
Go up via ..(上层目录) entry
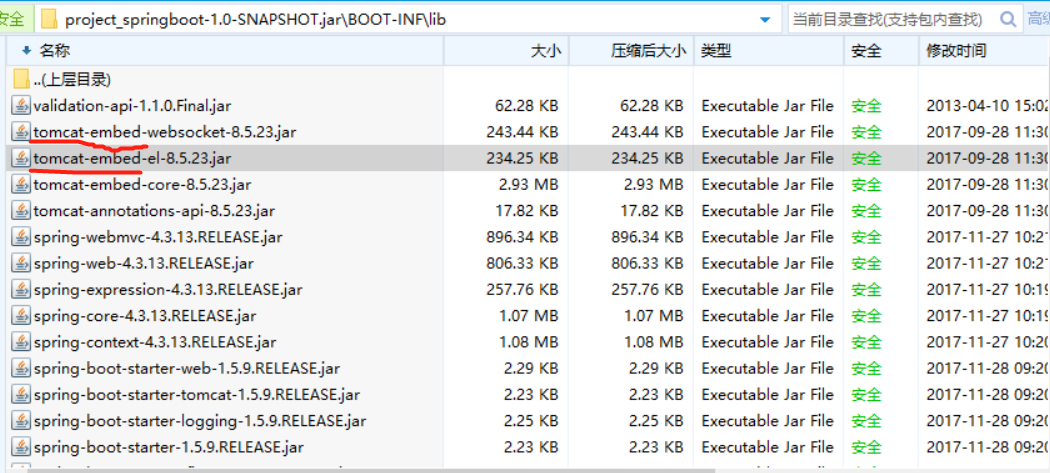(x=72, y=80)
